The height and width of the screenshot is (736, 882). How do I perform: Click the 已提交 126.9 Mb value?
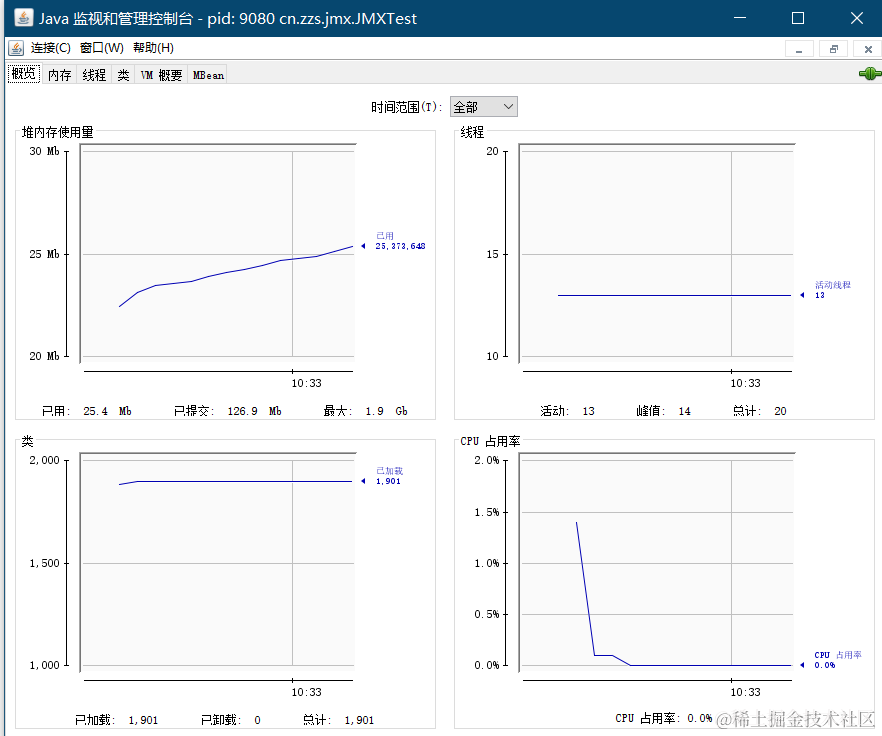tap(228, 411)
